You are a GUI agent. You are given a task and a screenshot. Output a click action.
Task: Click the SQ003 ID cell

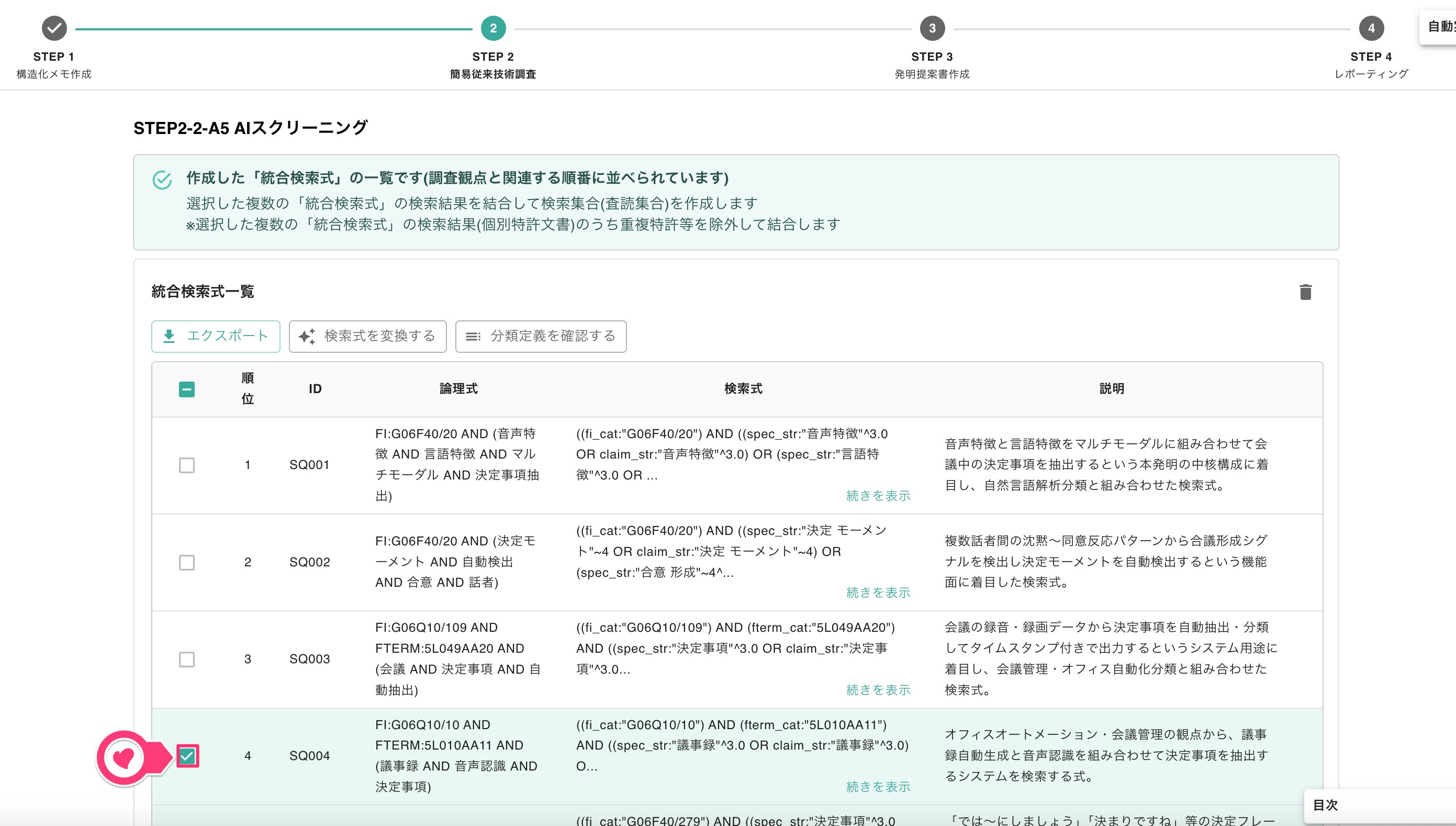point(309,658)
